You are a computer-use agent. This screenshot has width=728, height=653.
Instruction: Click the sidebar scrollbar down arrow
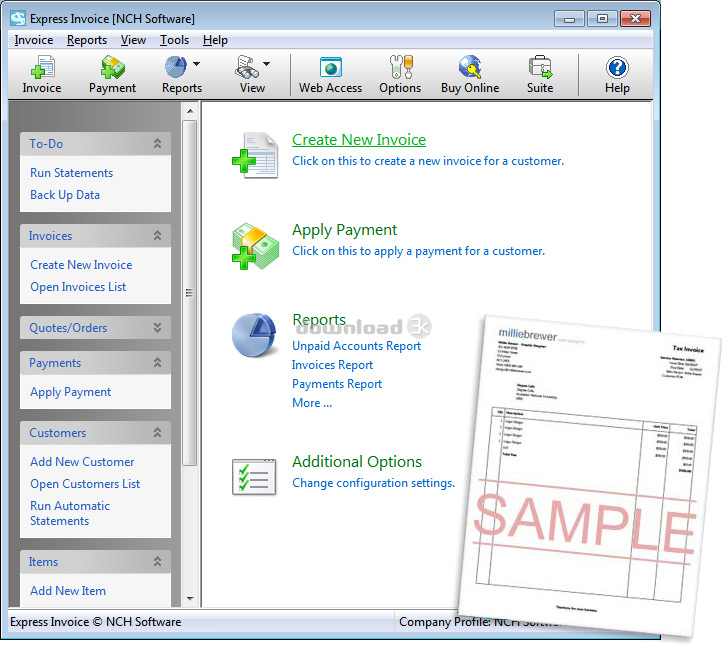190,599
